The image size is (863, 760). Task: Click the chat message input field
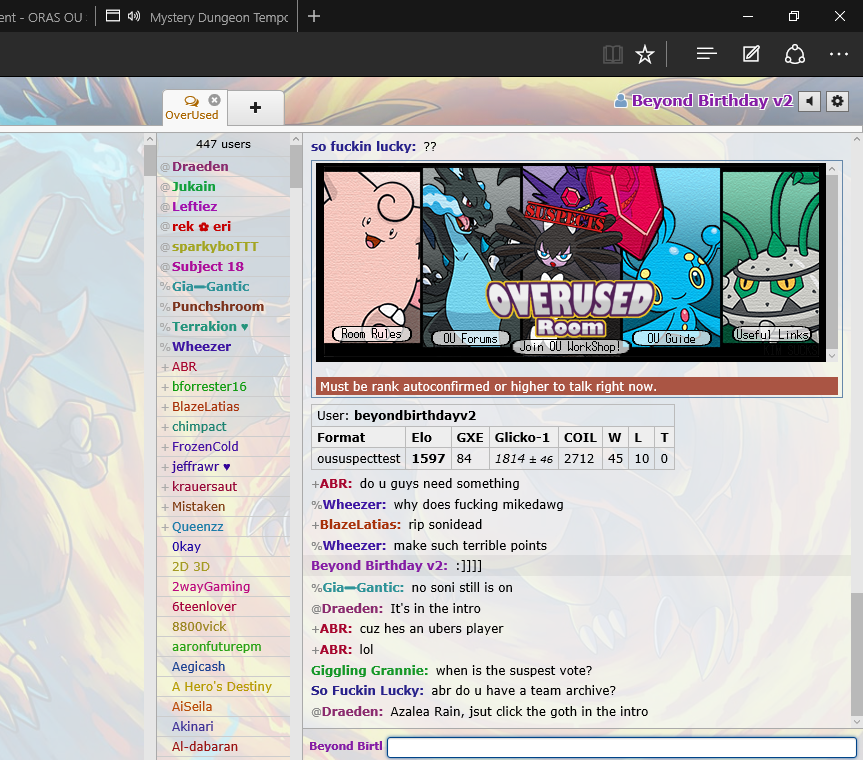(621, 747)
